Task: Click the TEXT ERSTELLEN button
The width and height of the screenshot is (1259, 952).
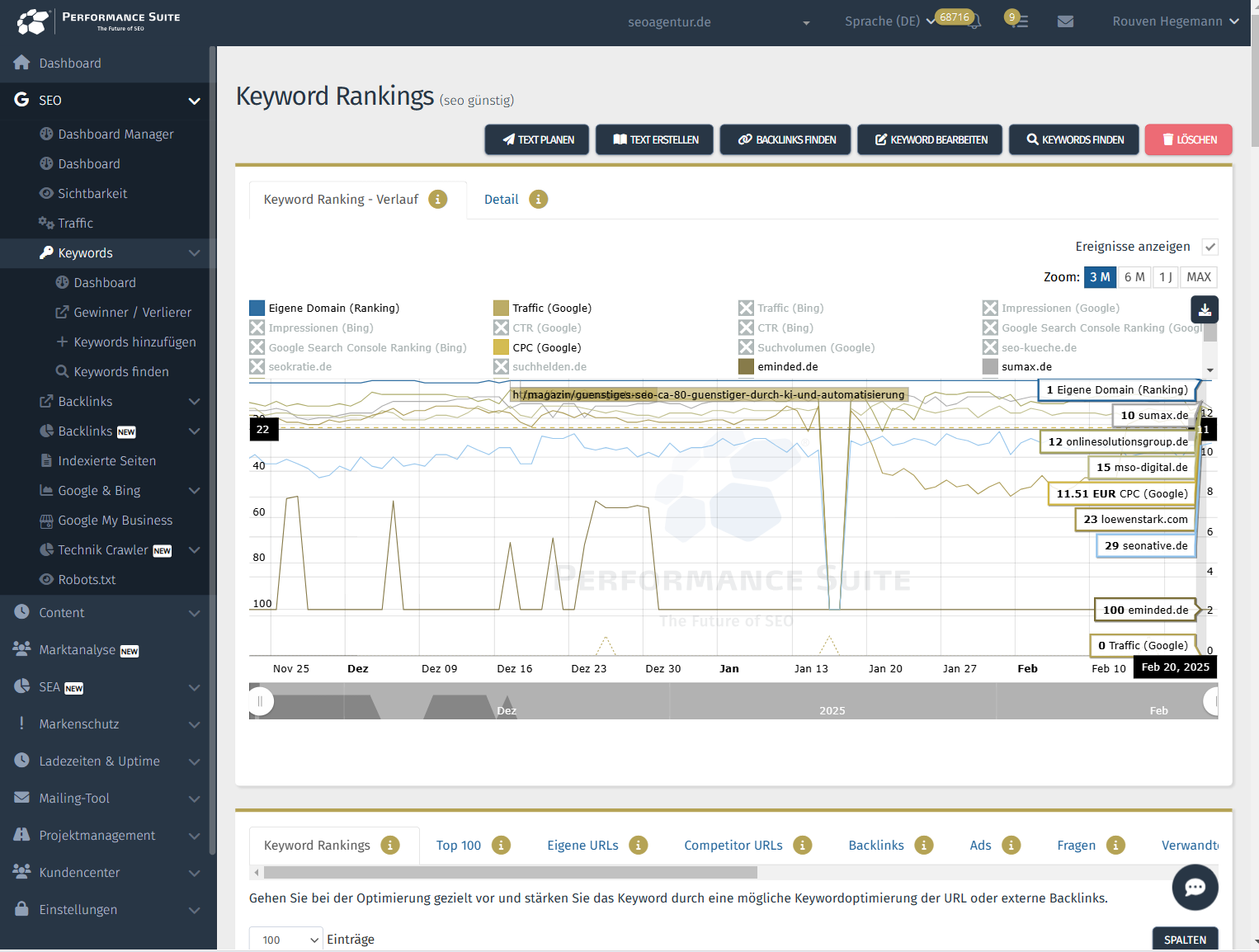Action: [x=655, y=140]
